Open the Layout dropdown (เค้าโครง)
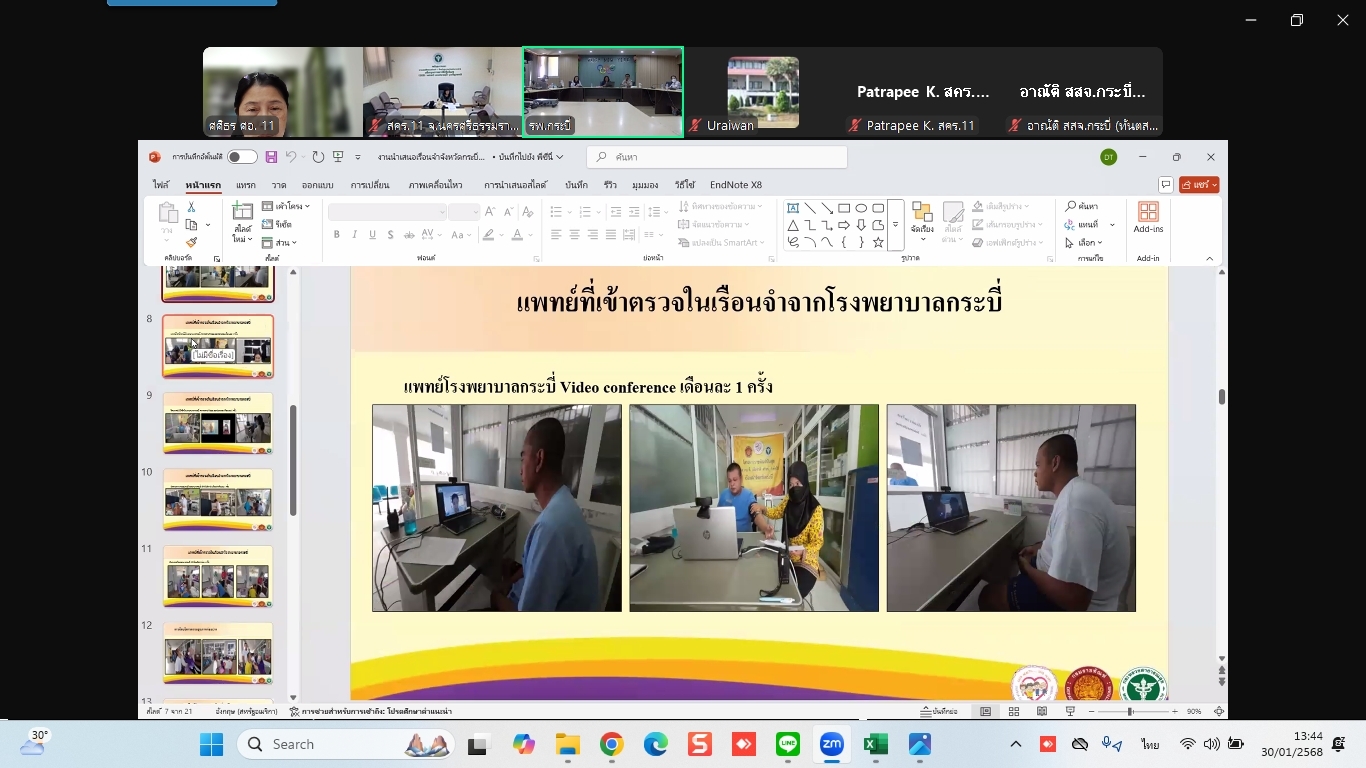The width and height of the screenshot is (1366, 768). pyautogui.click(x=286, y=206)
